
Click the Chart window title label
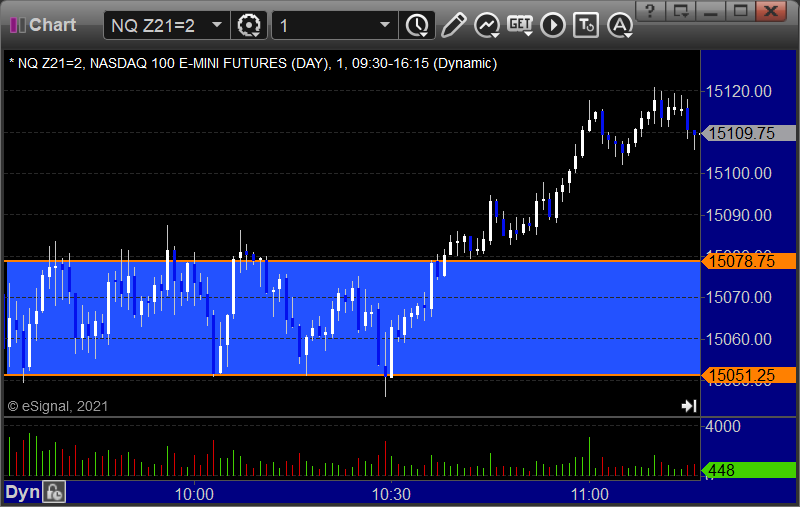pos(53,24)
